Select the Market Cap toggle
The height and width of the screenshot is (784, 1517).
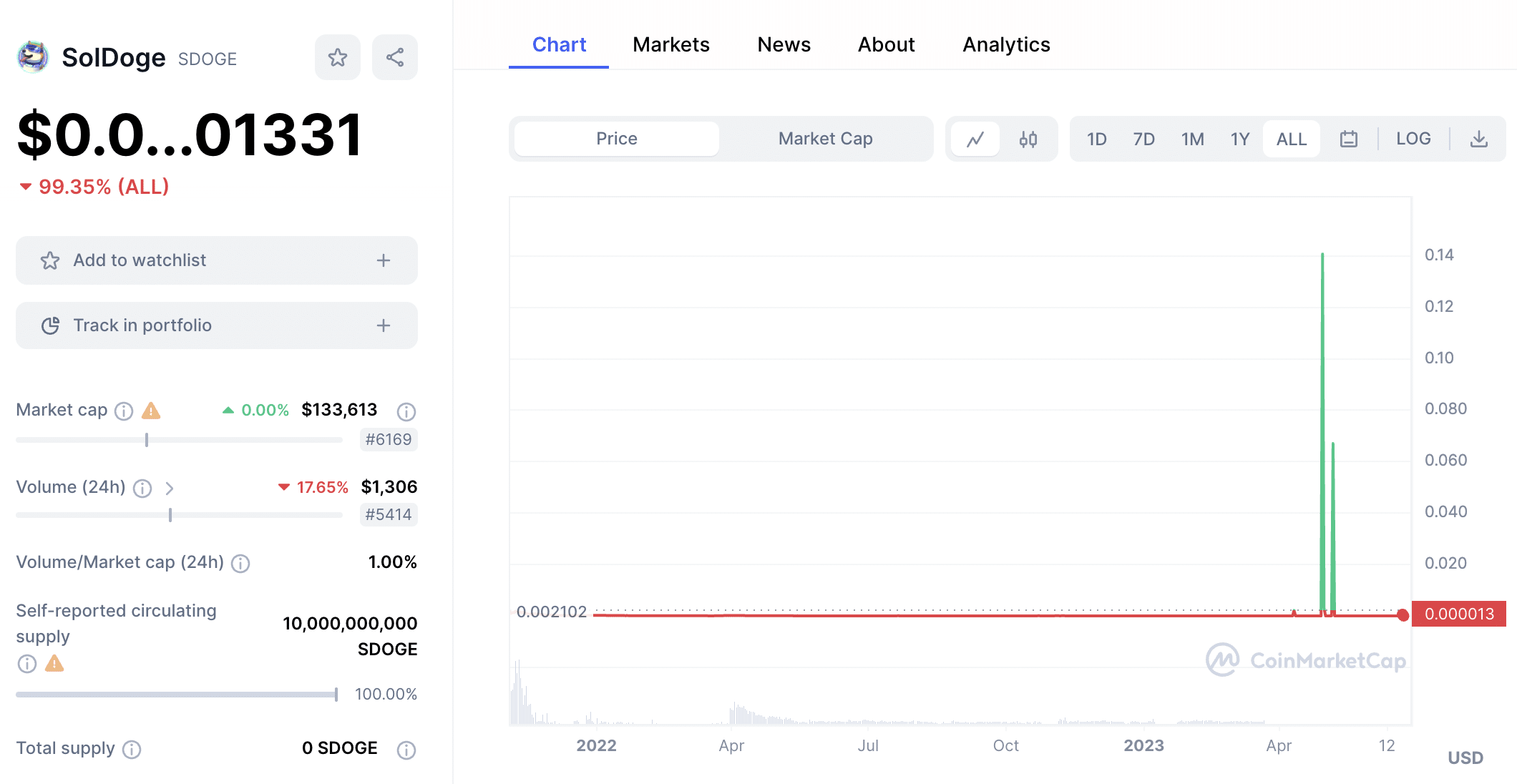825,139
